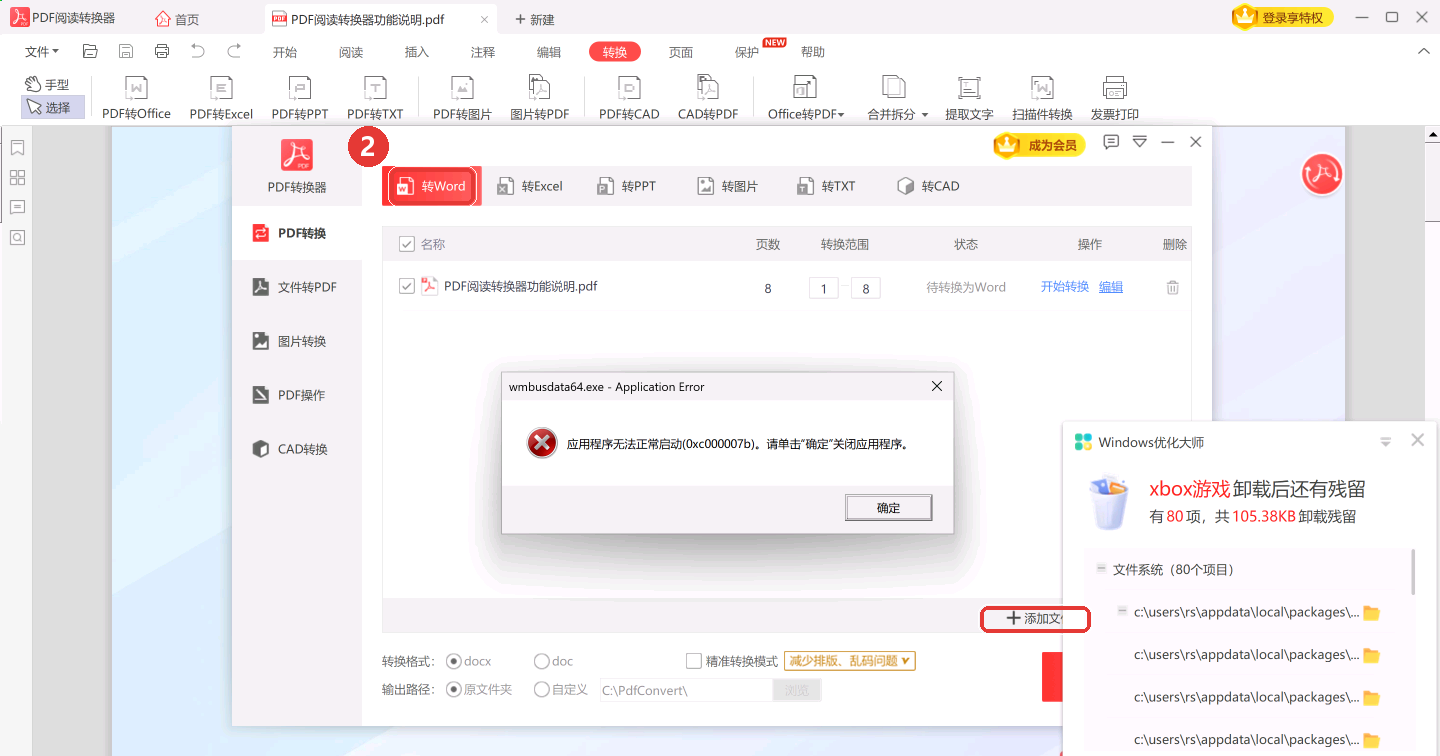1440x756 pixels.
Task: Select the doc format radio button
Action: (541, 661)
